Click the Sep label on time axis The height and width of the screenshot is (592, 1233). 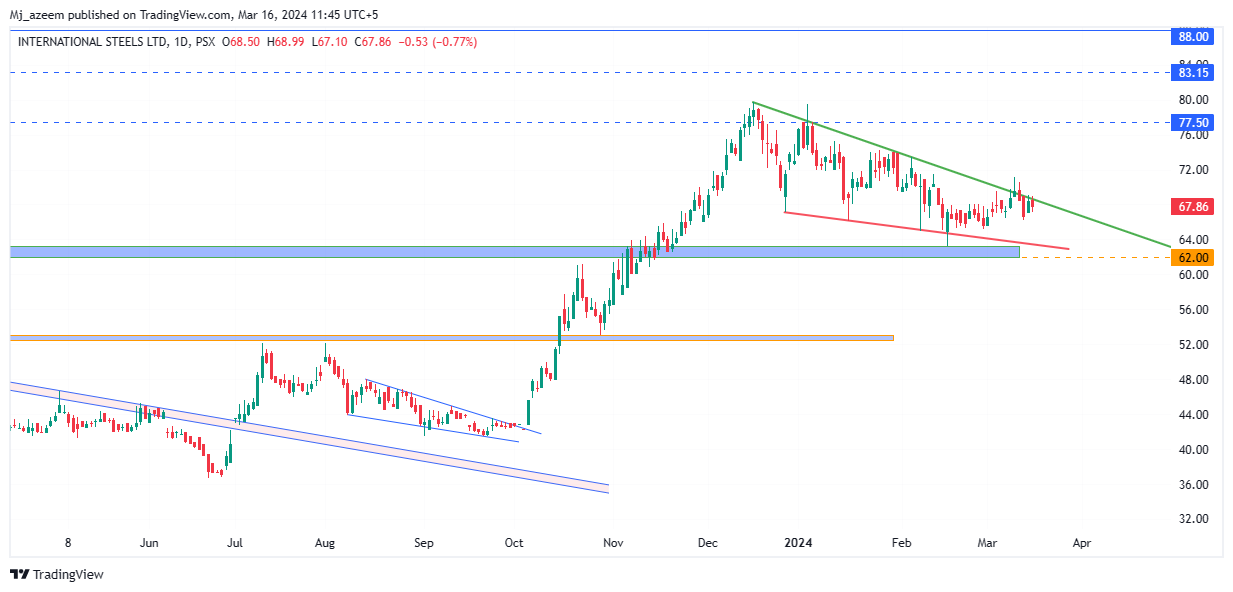pos(423,543)
